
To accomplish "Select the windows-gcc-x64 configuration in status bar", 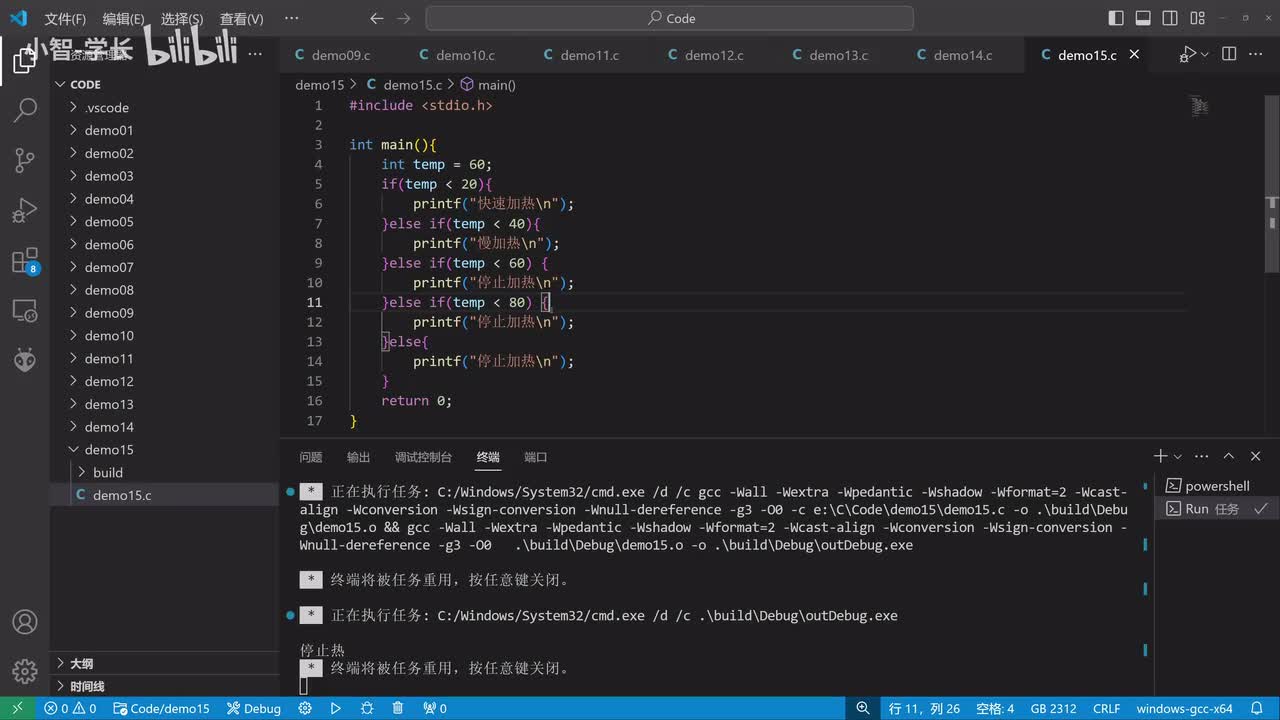I will (1185, 708).
